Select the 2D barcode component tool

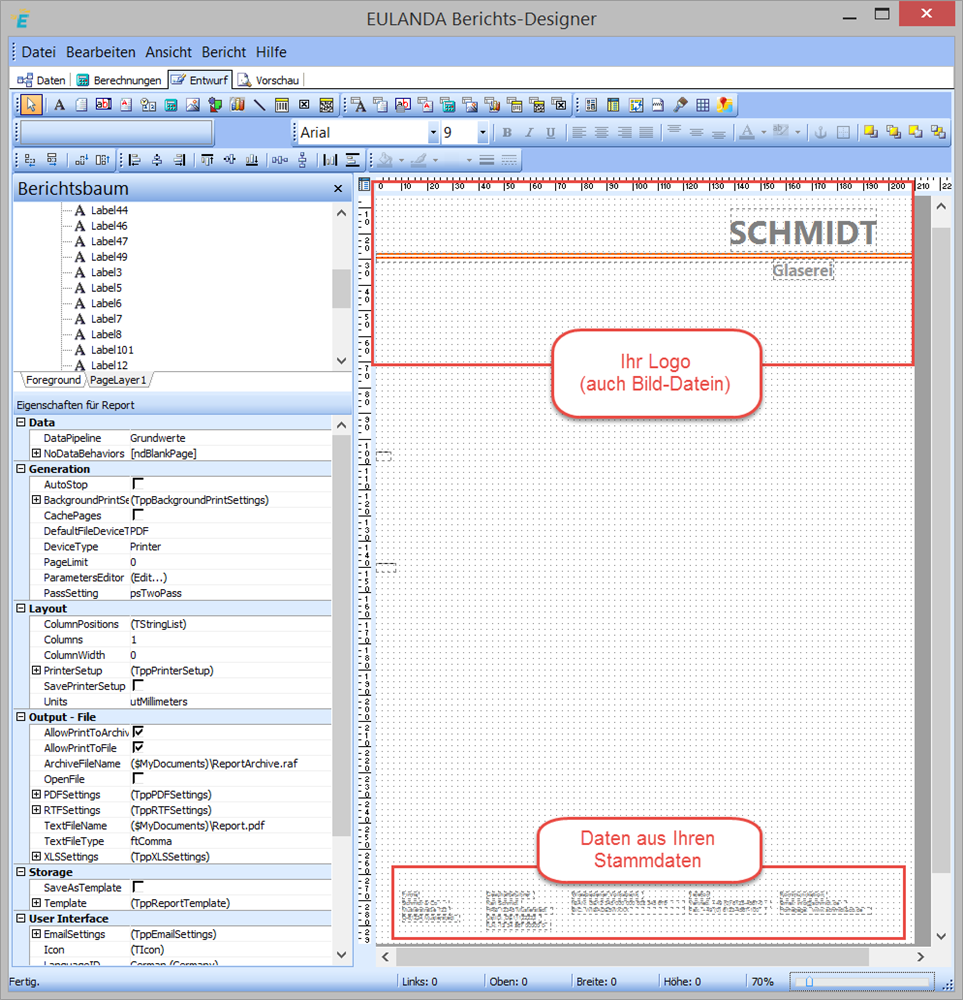[x=327, y=105]
